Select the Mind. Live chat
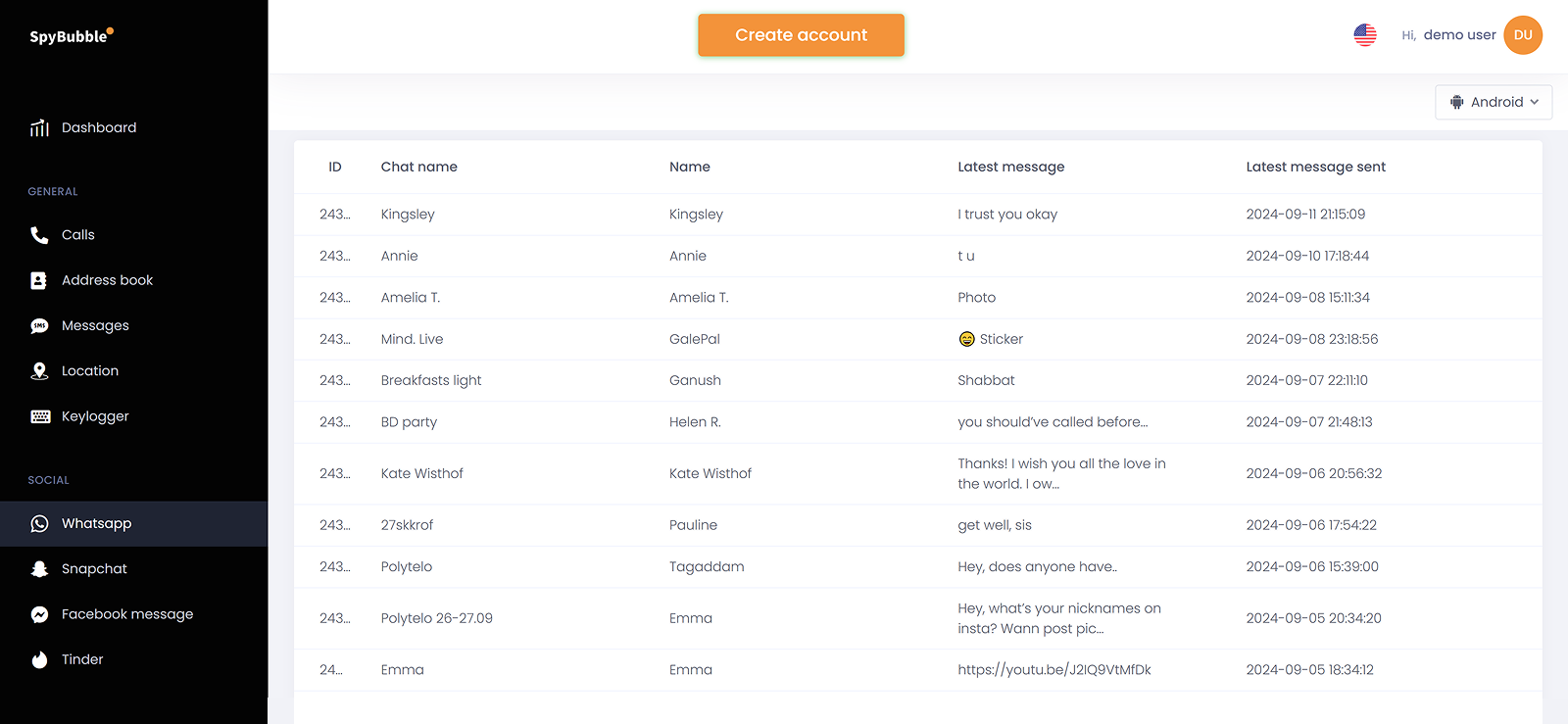Screen dimensions: 1568x724 (413, 339)
